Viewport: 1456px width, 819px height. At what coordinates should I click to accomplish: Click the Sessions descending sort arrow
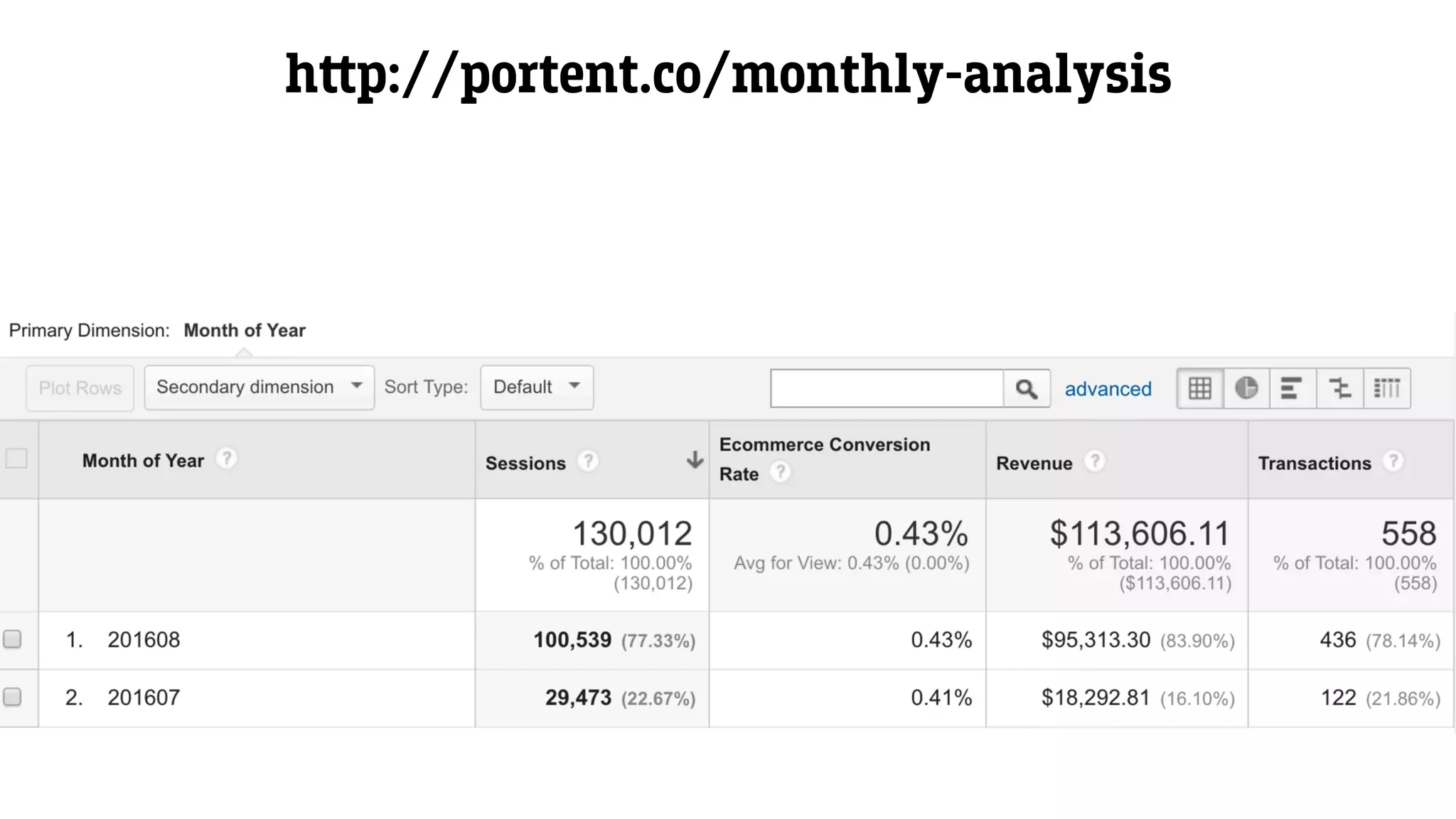695,460
